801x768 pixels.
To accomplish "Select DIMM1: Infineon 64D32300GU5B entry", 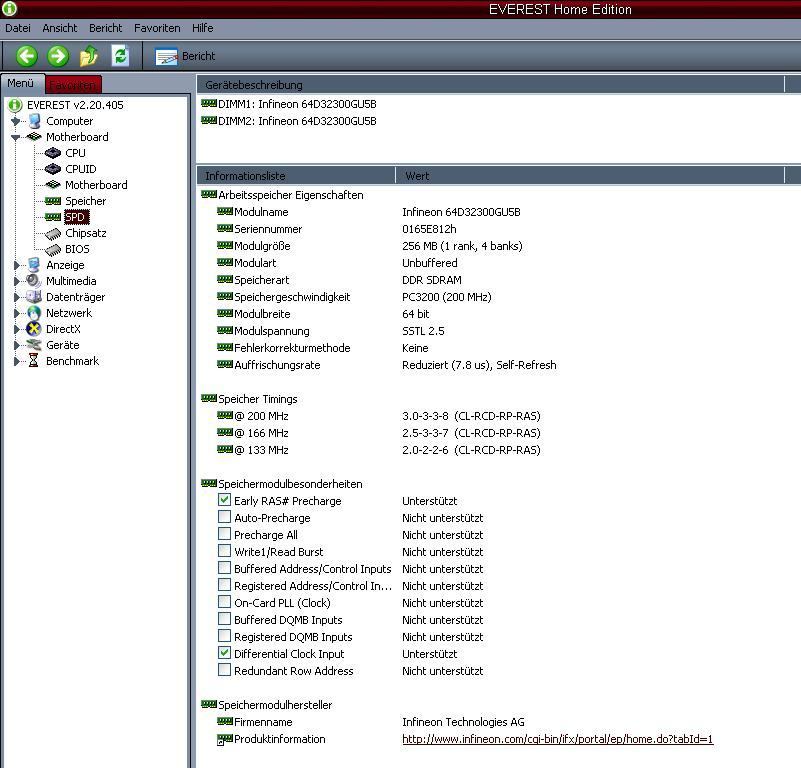I will coord(289,104).
